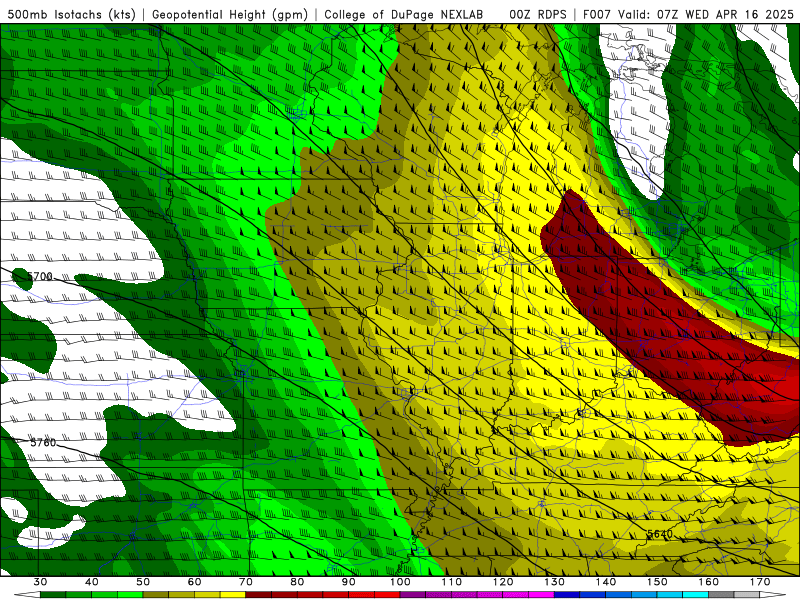Viewport: 800px width, 600px height.
Task: Click the 90 value on the color scale
Action: 348,582
